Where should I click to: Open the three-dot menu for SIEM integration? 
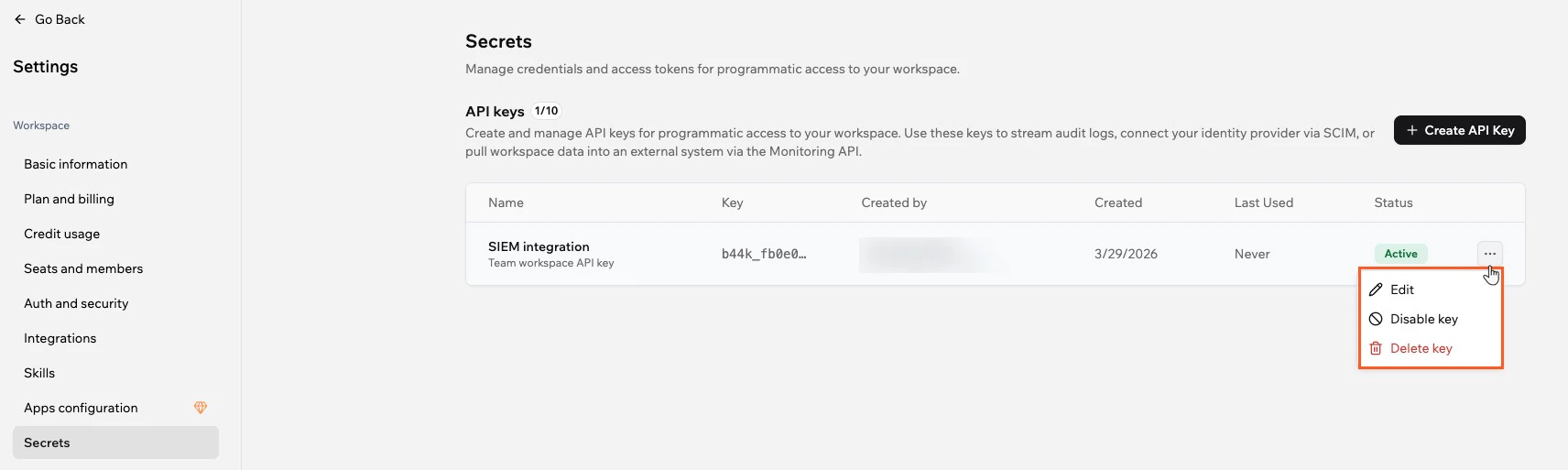click(1489, 254)
